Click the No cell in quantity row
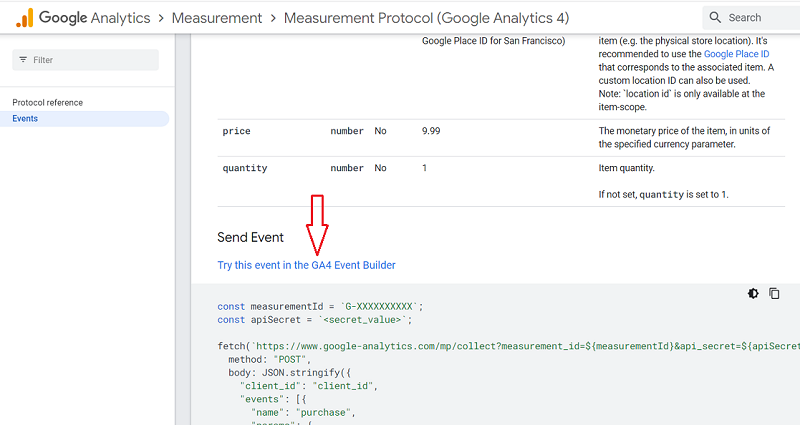The width and height of the screenshot is (800, 425). click(x=381, y=168)
